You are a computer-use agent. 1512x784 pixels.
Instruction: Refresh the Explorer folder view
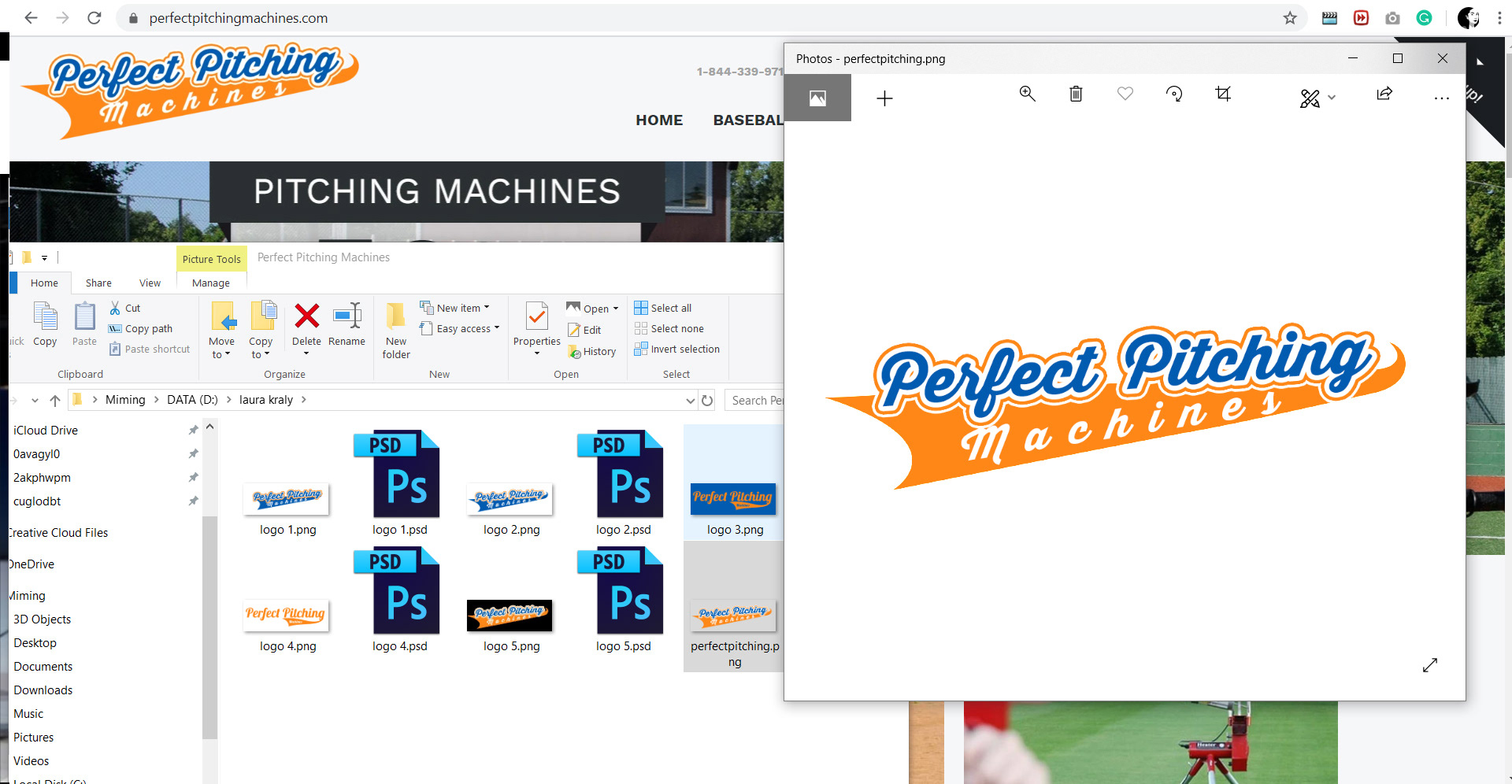[707, 401]
